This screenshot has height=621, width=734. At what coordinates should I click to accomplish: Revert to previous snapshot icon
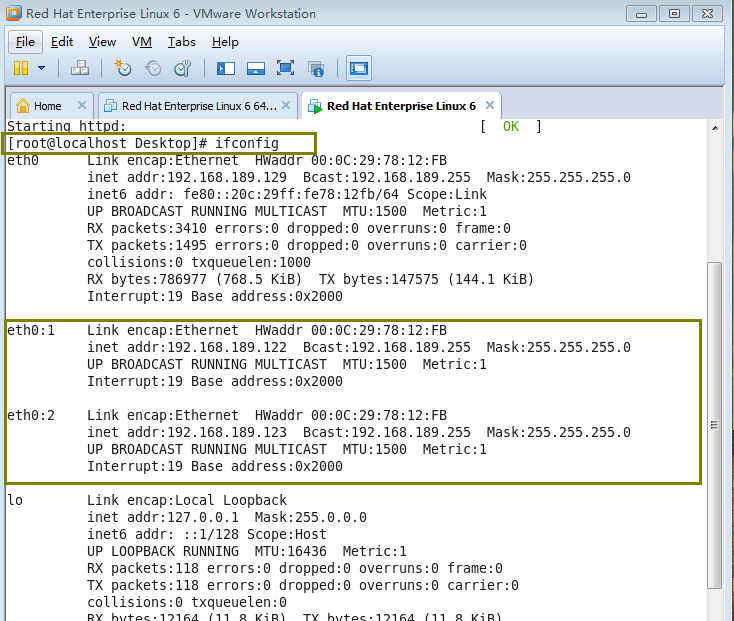(x=153, y=68)
